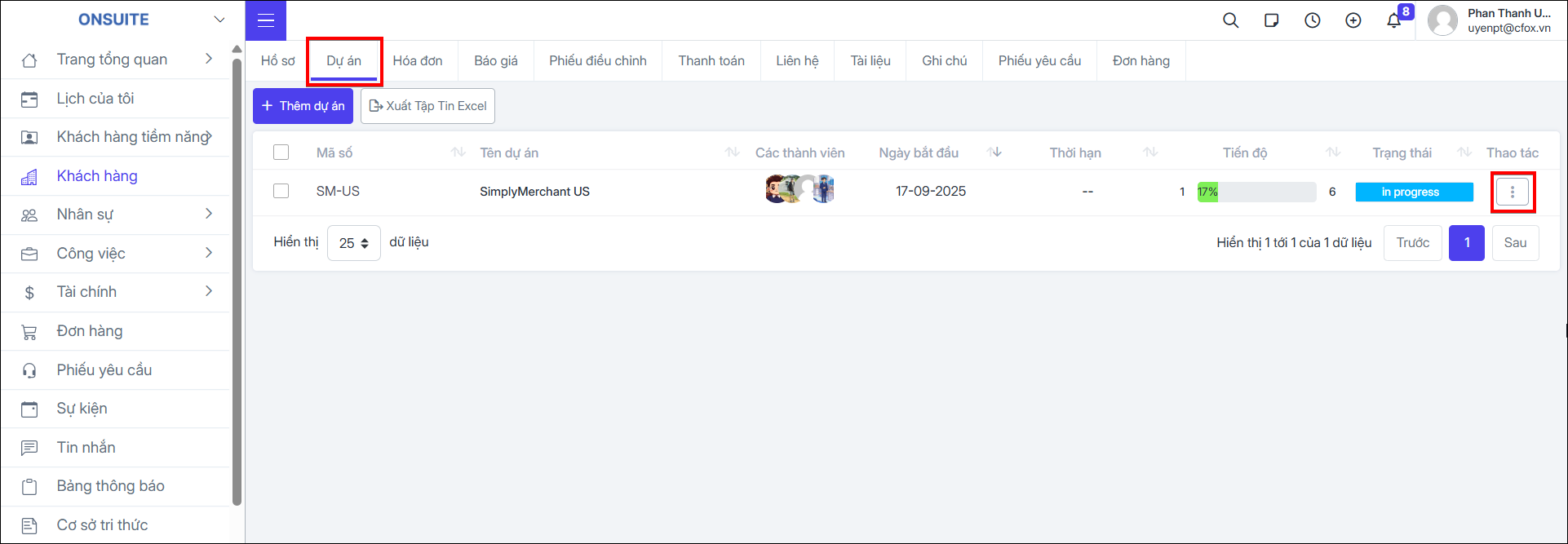Open the search magnifier icon
This screenshot has width=1568, height=544.
[1230, 20]
